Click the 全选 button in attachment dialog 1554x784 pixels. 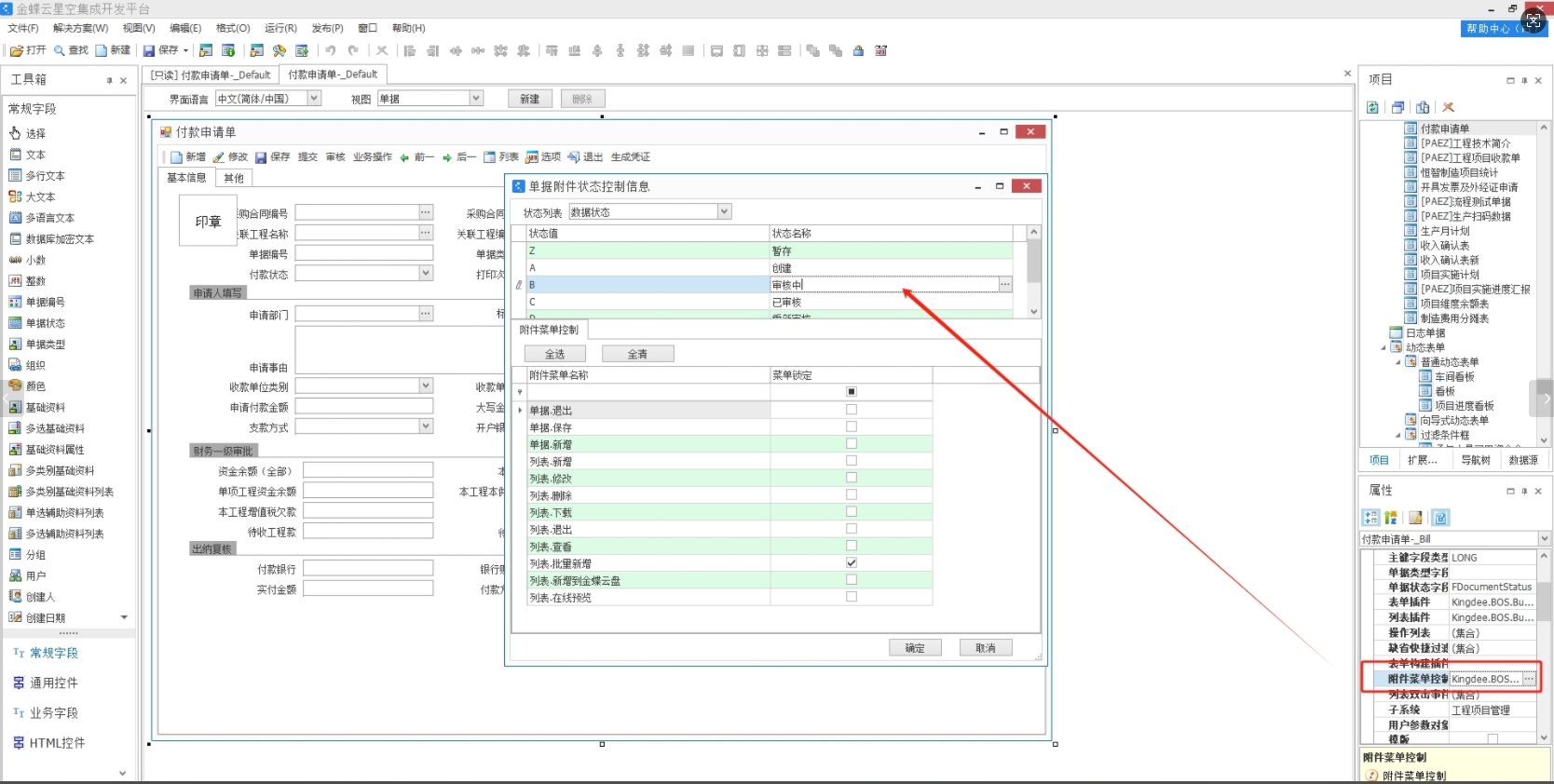tap(555, 354)
